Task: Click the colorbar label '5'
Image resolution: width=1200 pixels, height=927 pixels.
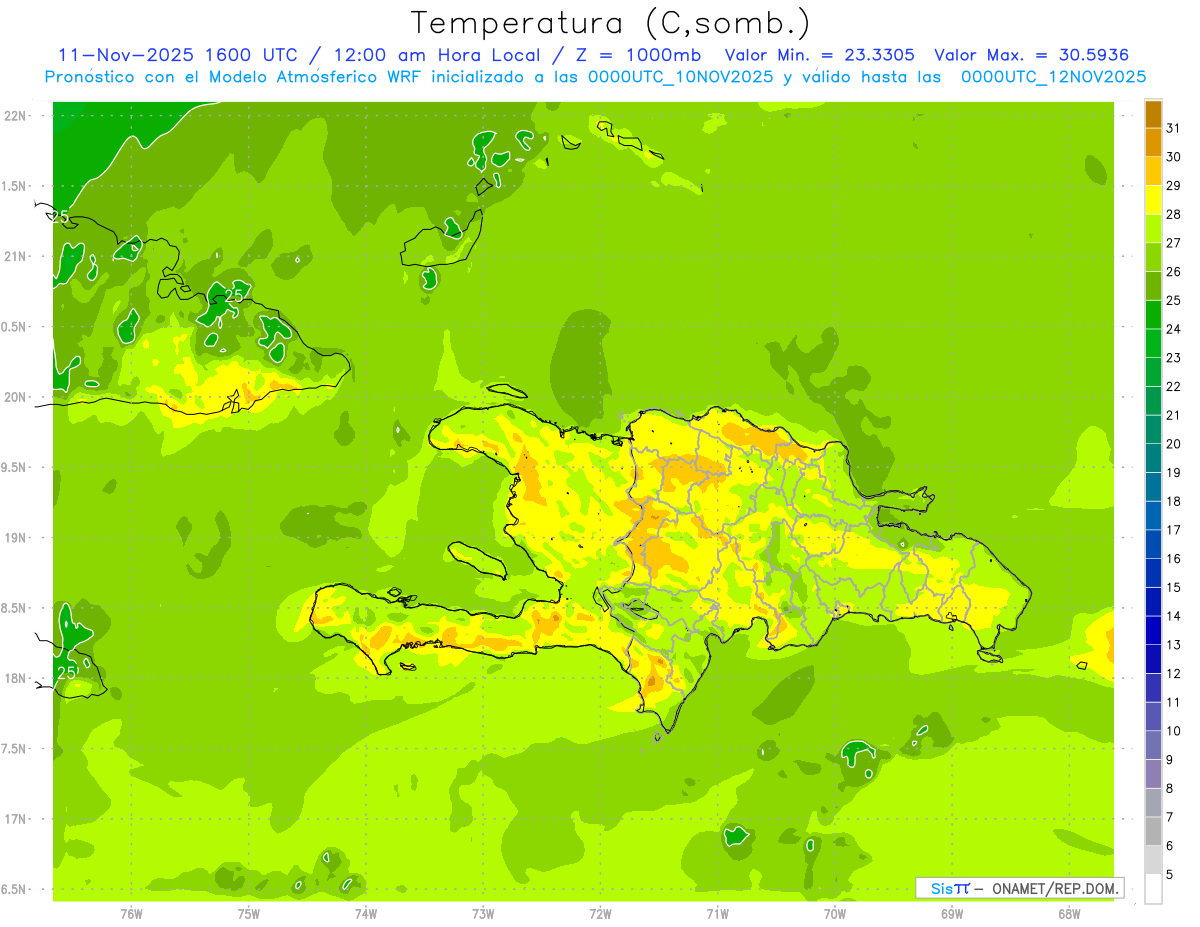Action: point(1170,874)
